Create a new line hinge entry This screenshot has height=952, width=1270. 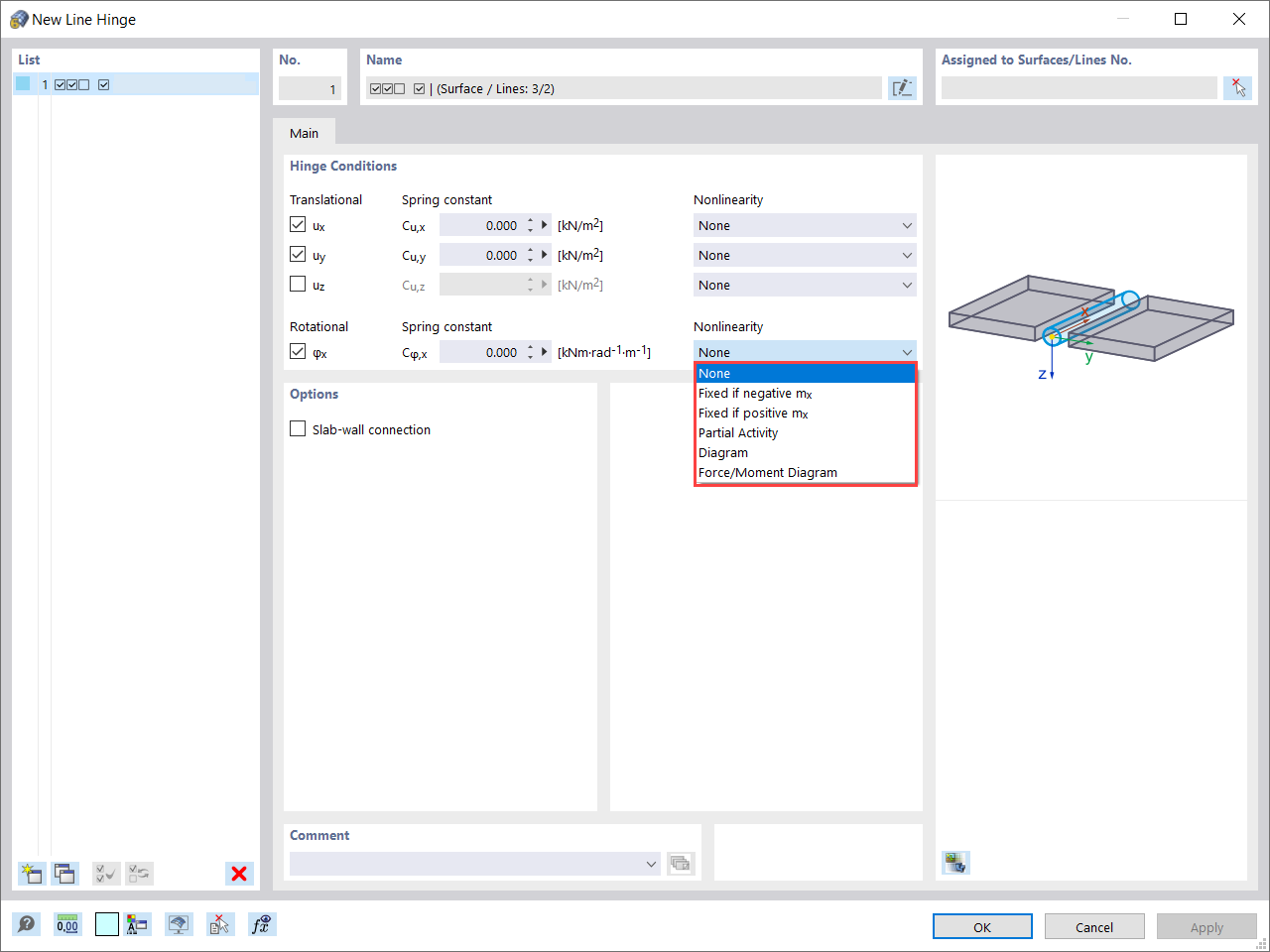click(x=32, y=874)
